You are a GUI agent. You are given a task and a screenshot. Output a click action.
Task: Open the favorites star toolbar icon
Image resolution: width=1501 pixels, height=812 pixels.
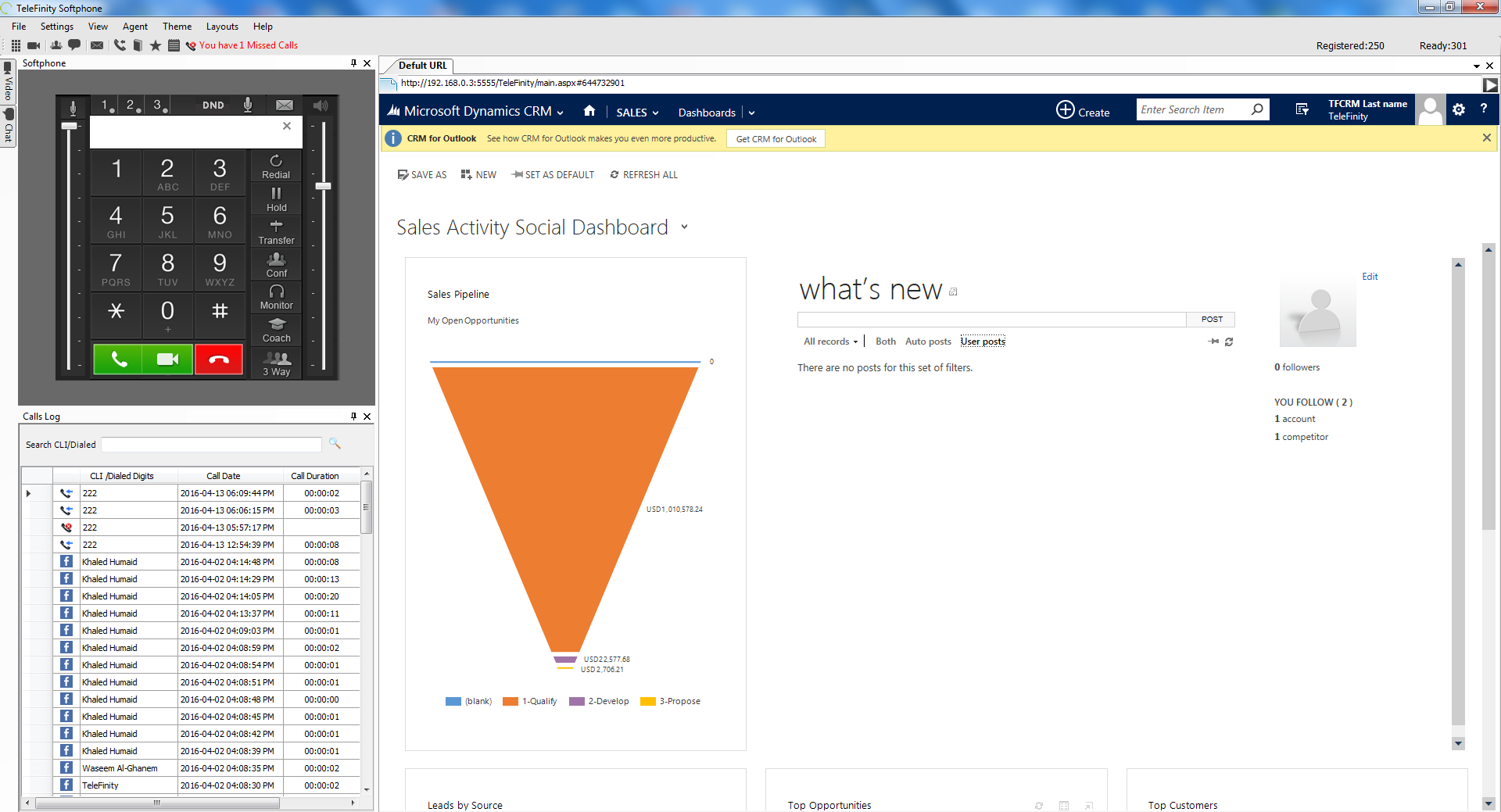(156, 45)
